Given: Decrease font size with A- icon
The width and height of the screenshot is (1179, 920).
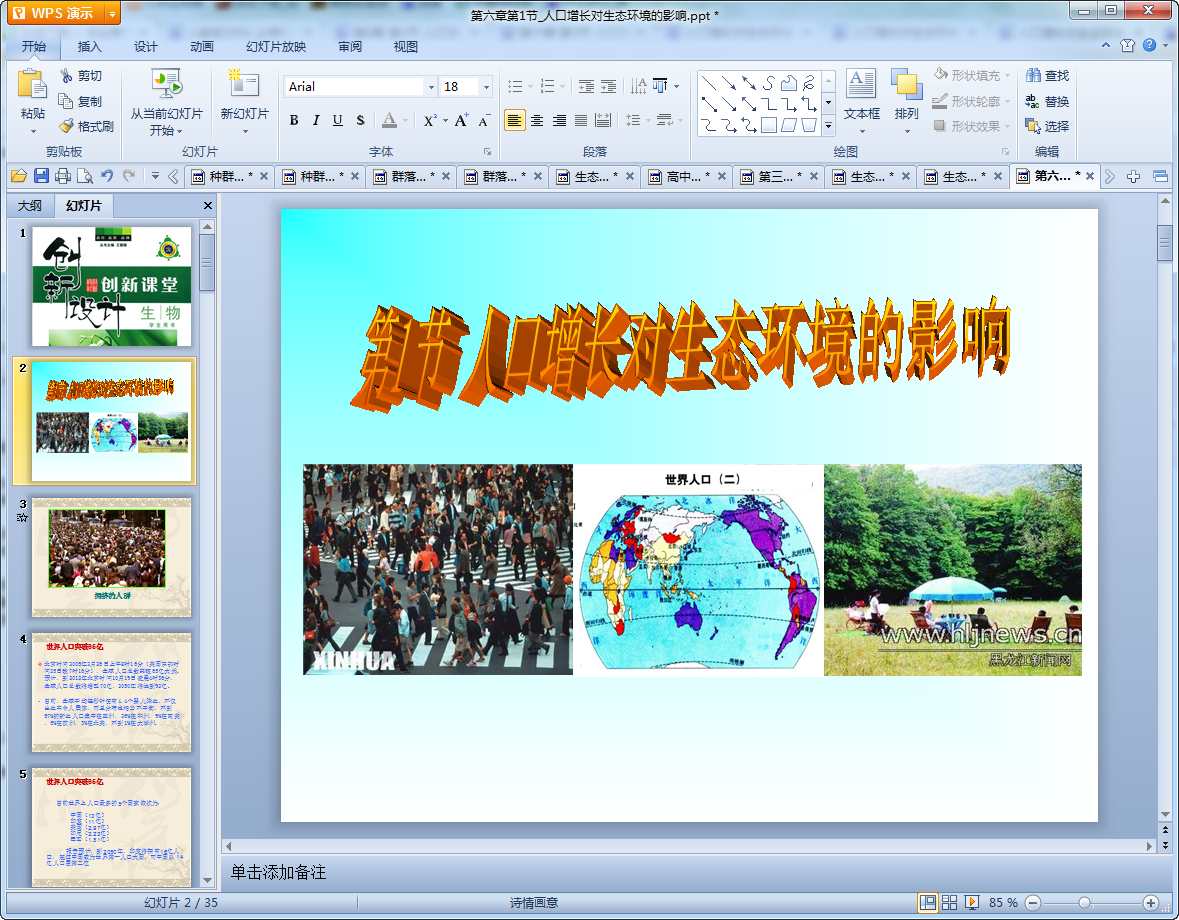Looking at the screenshot, I should pyautogui.click(x=483, y=120).
